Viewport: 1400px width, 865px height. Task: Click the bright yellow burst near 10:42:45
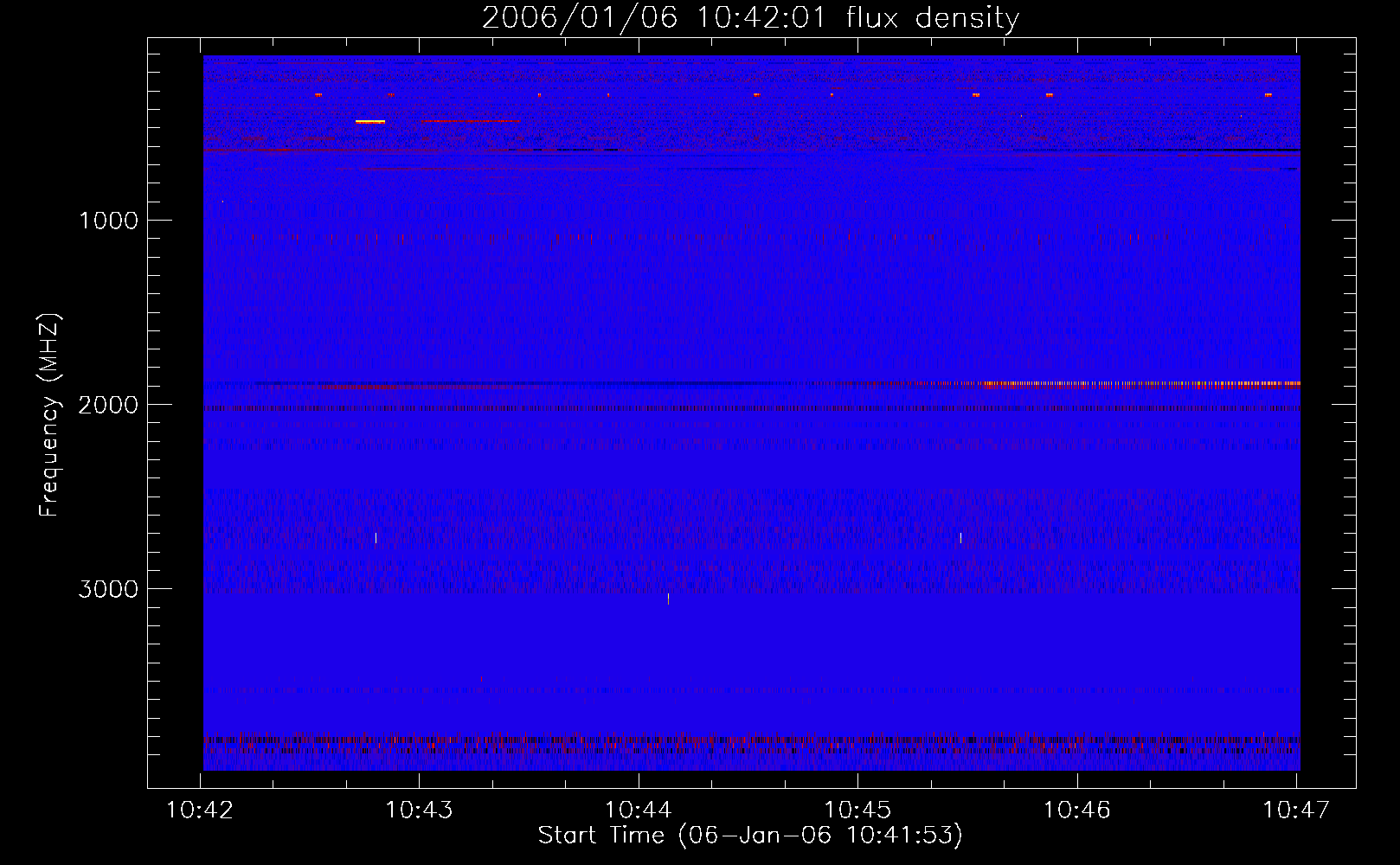[x=370, y=122]
